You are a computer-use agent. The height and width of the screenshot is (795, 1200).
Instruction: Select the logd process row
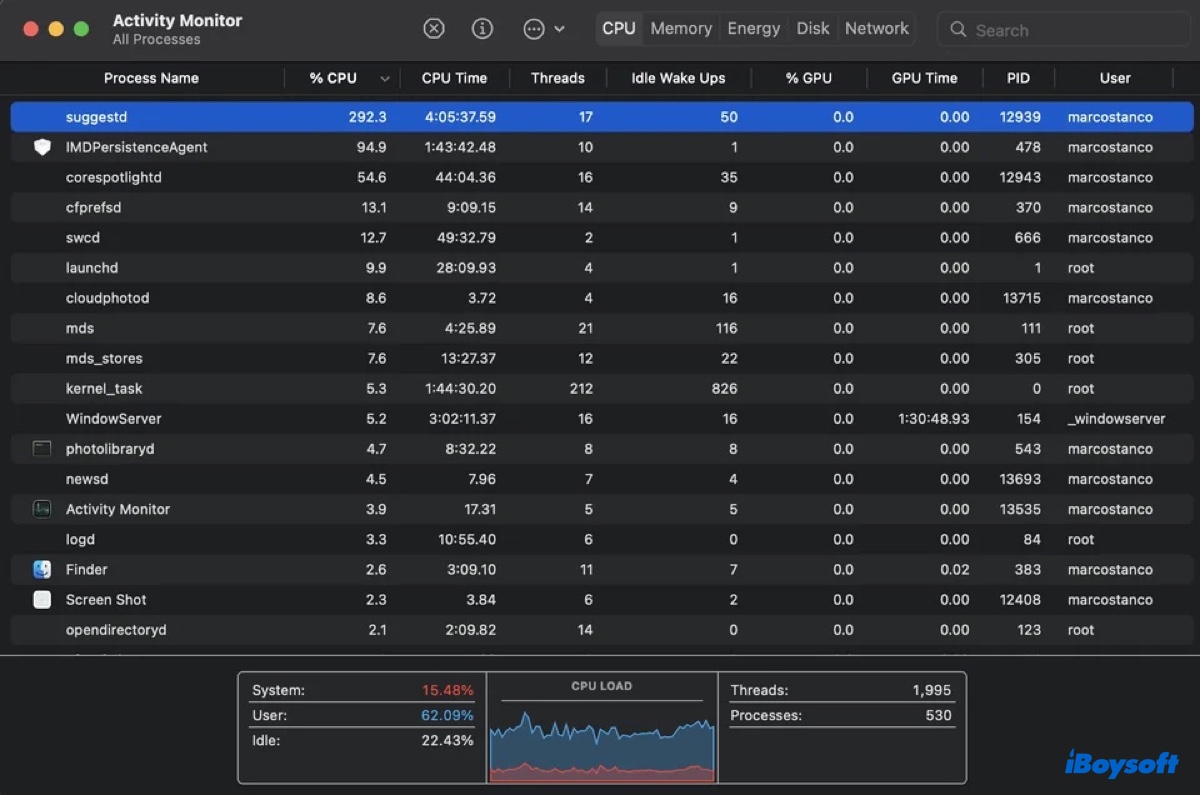[602, 539]
